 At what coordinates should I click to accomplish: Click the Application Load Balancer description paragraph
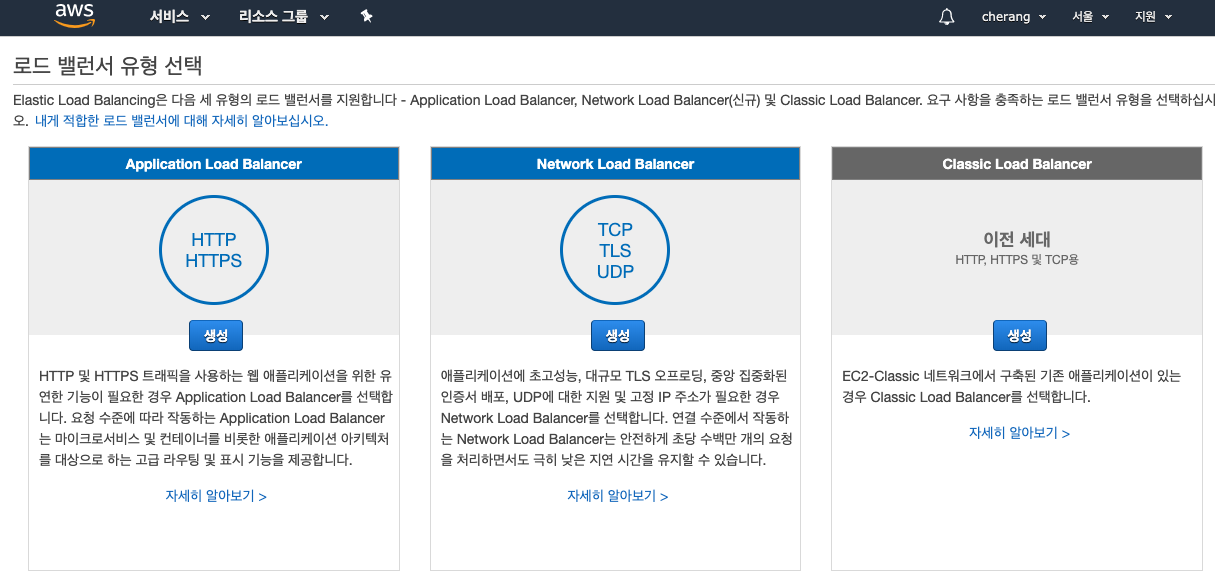(214, 418)
